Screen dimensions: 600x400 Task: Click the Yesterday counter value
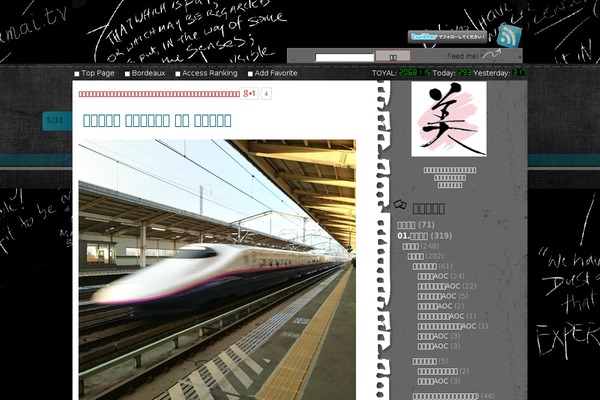(x=520, y=73)
